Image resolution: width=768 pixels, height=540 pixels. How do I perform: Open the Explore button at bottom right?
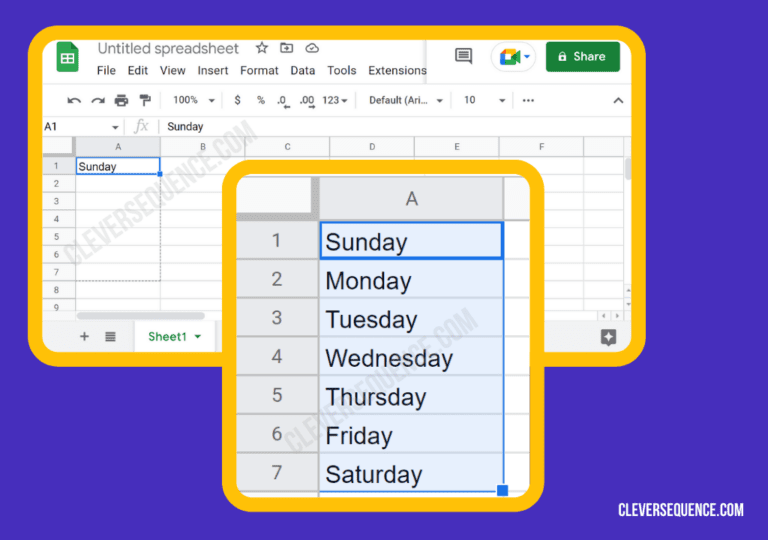pyautogui.click(x=608, y=337)
